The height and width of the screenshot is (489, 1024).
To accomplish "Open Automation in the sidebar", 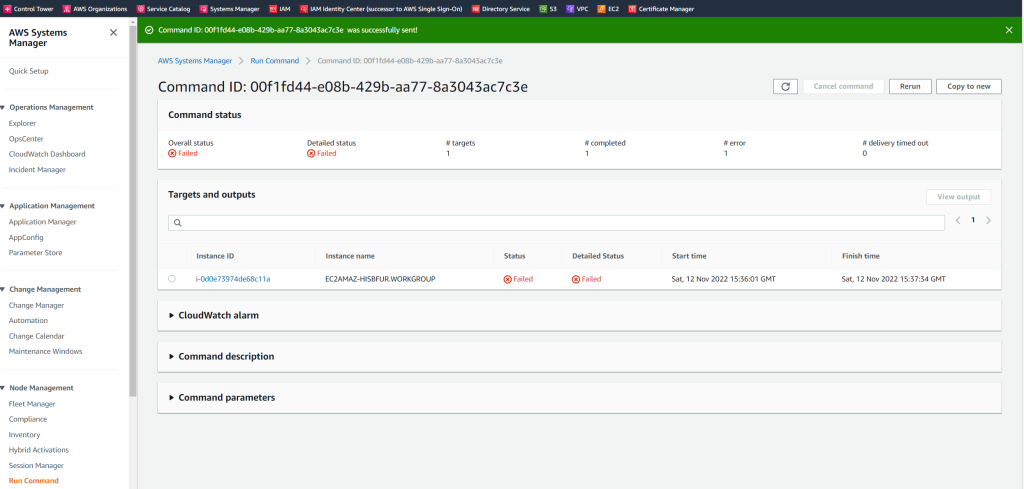I will click(28, 321).
